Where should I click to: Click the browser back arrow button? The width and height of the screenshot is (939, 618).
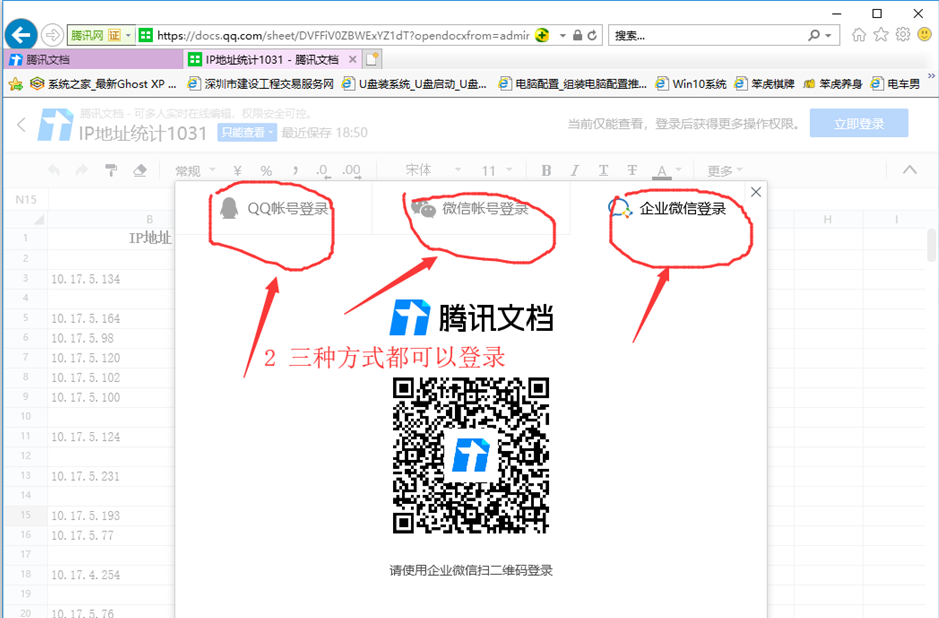21,35
